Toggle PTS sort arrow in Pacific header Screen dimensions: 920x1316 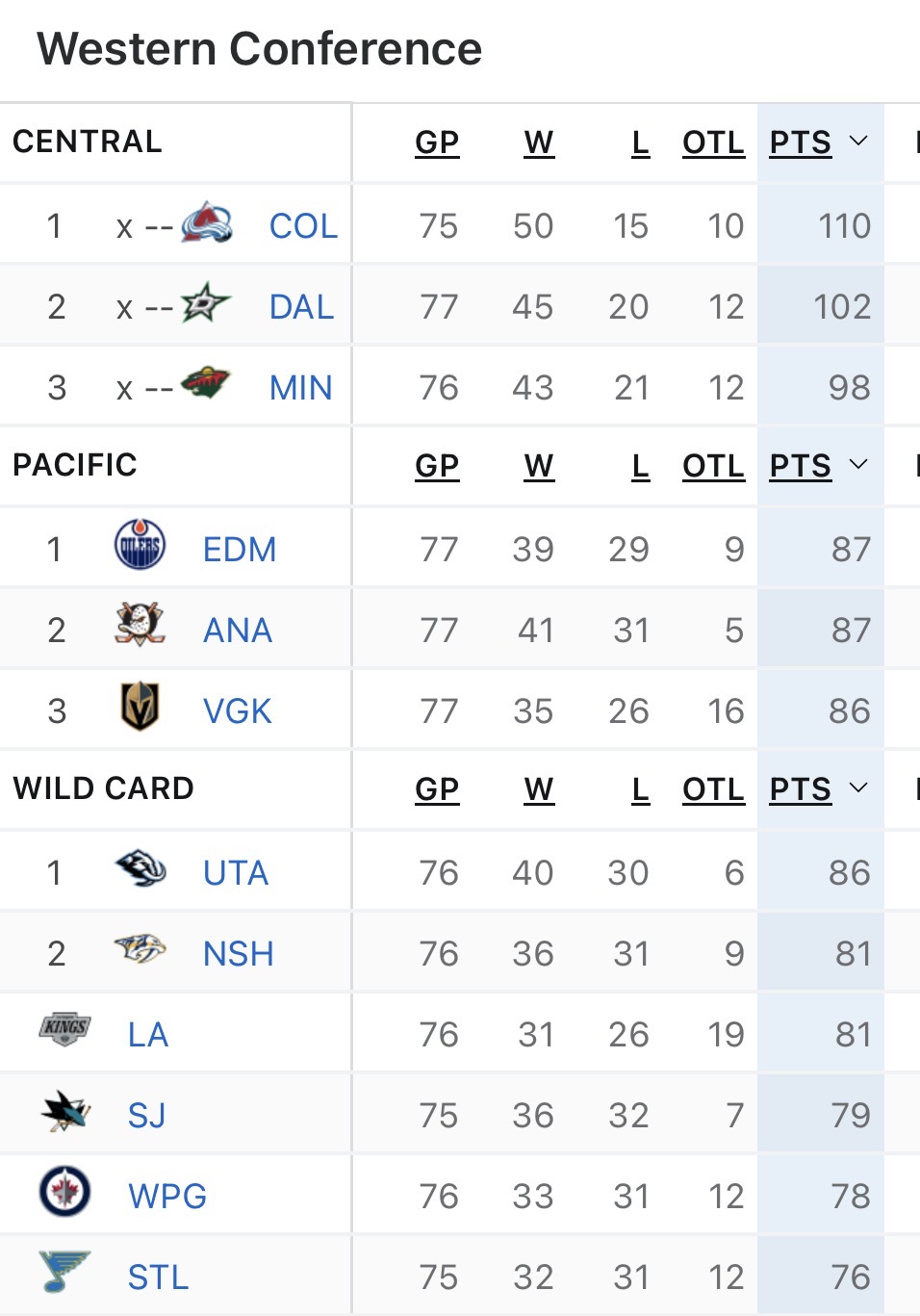pyautogui.click(x=858, y=465)
